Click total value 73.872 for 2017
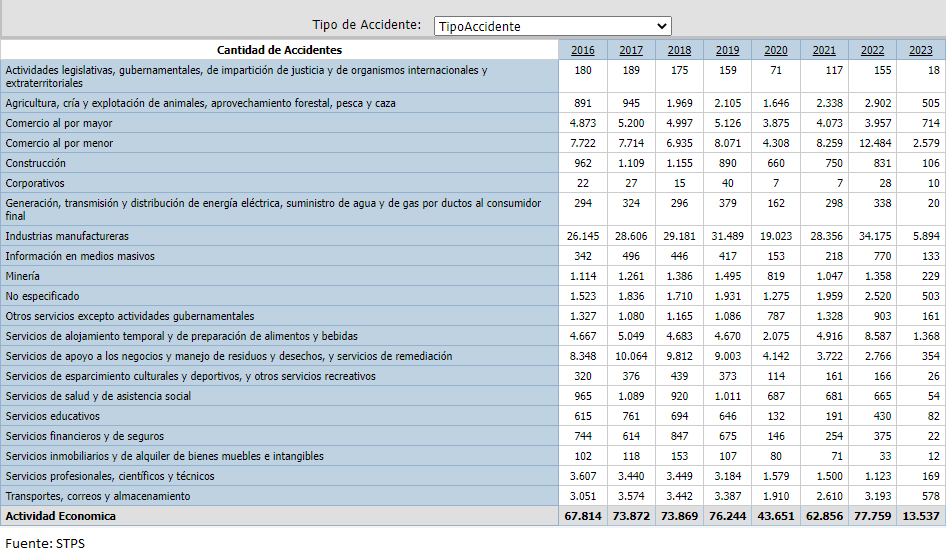Viewport: 946px width, 556px height. [x=631, y=516]
